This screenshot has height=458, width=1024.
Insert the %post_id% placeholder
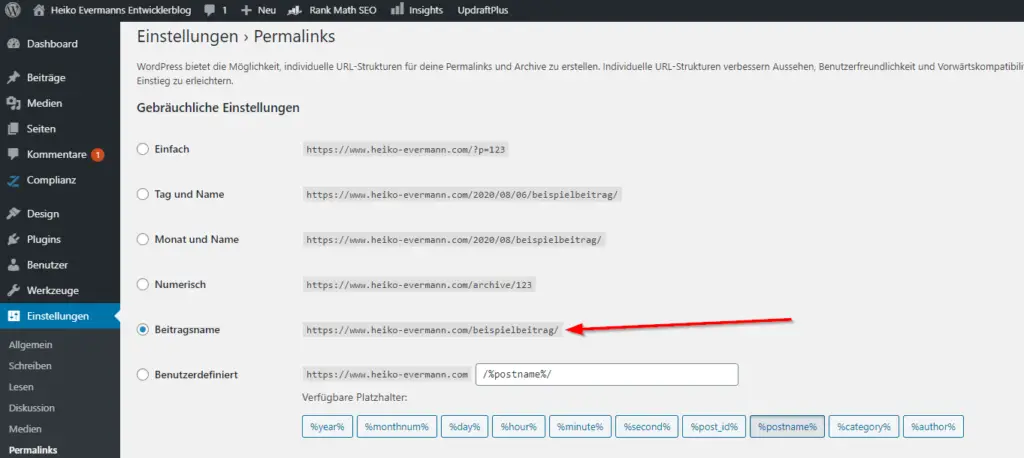pyautogui.click(x=714, y=427)
